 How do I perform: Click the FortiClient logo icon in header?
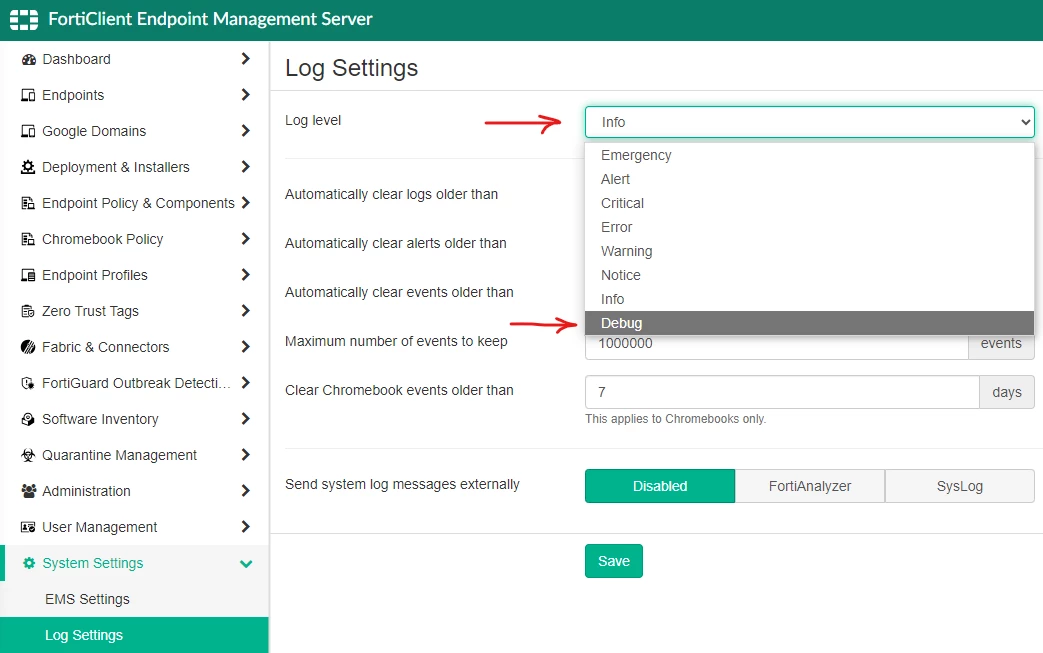point(24,20)
